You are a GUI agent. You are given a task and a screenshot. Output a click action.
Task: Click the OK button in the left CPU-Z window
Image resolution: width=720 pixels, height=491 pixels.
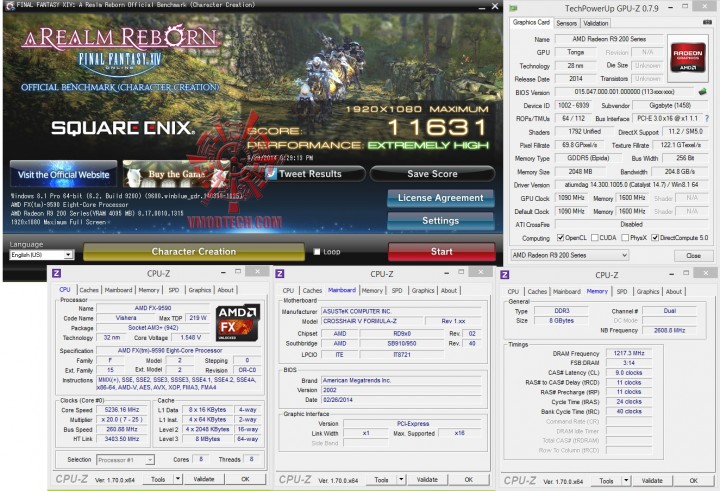[246, 479]
